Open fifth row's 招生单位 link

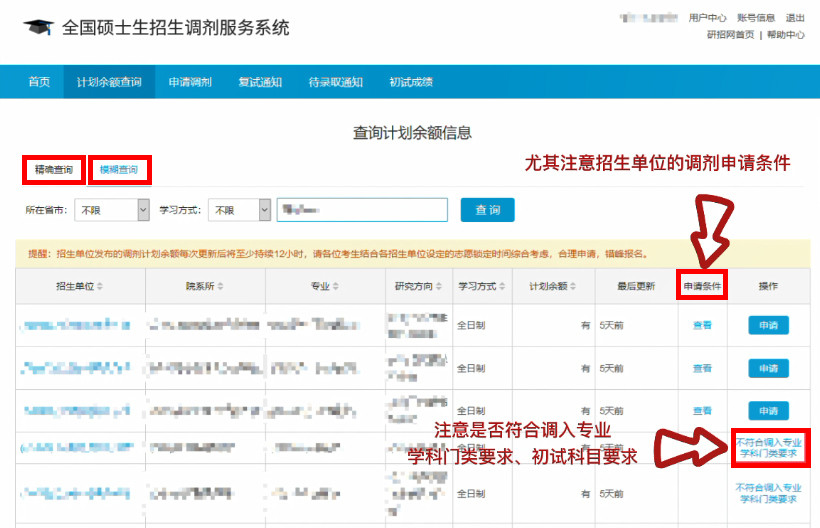pyautogui.click(x=75, y=493)
